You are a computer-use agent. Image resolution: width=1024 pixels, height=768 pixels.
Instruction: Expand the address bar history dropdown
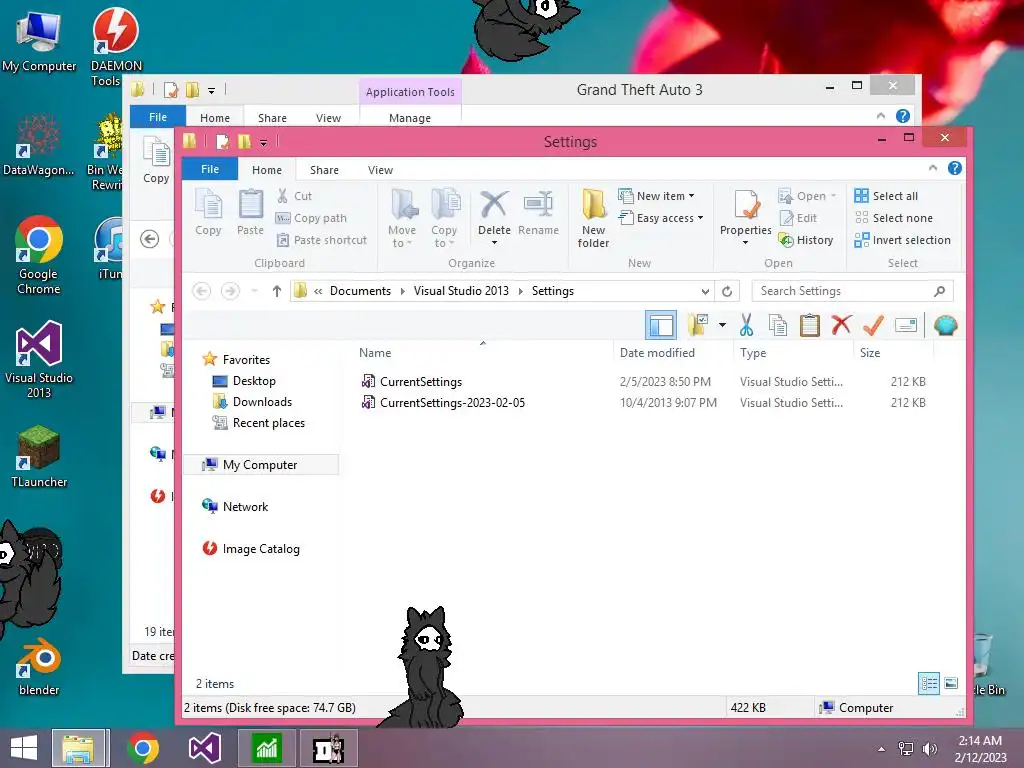(705, 291)
